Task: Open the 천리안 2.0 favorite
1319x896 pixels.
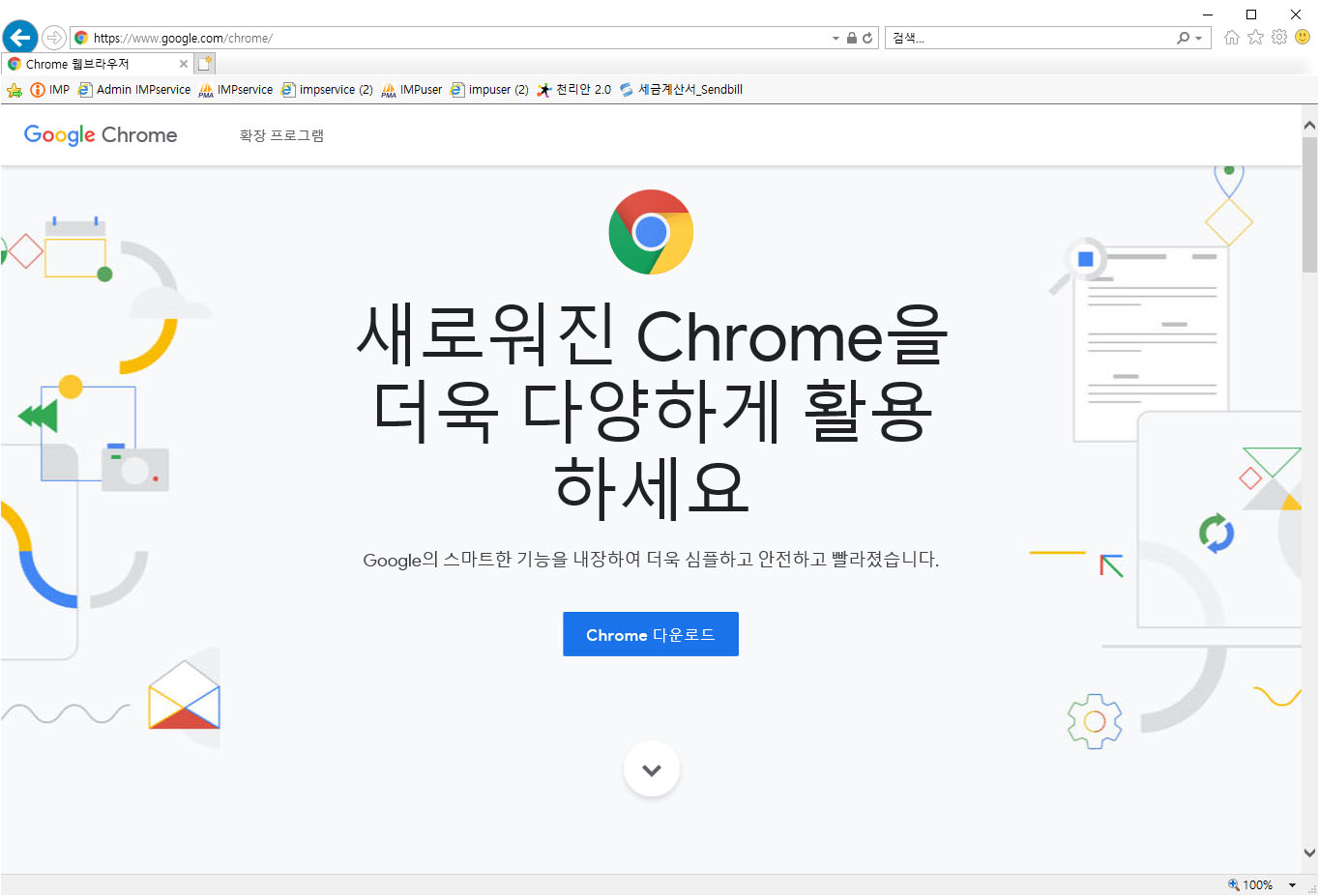Action: tap(574, 90)
